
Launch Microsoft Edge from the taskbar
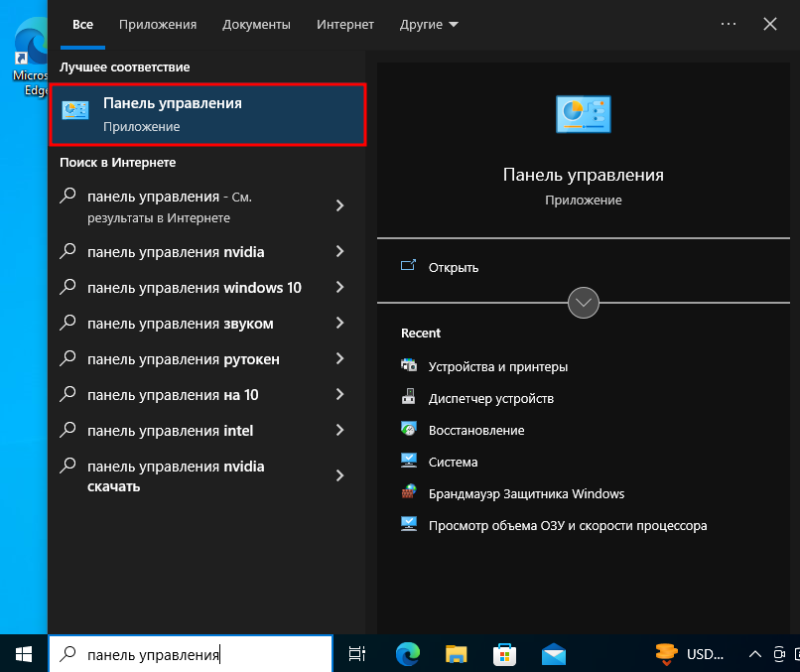coord(408,654)
